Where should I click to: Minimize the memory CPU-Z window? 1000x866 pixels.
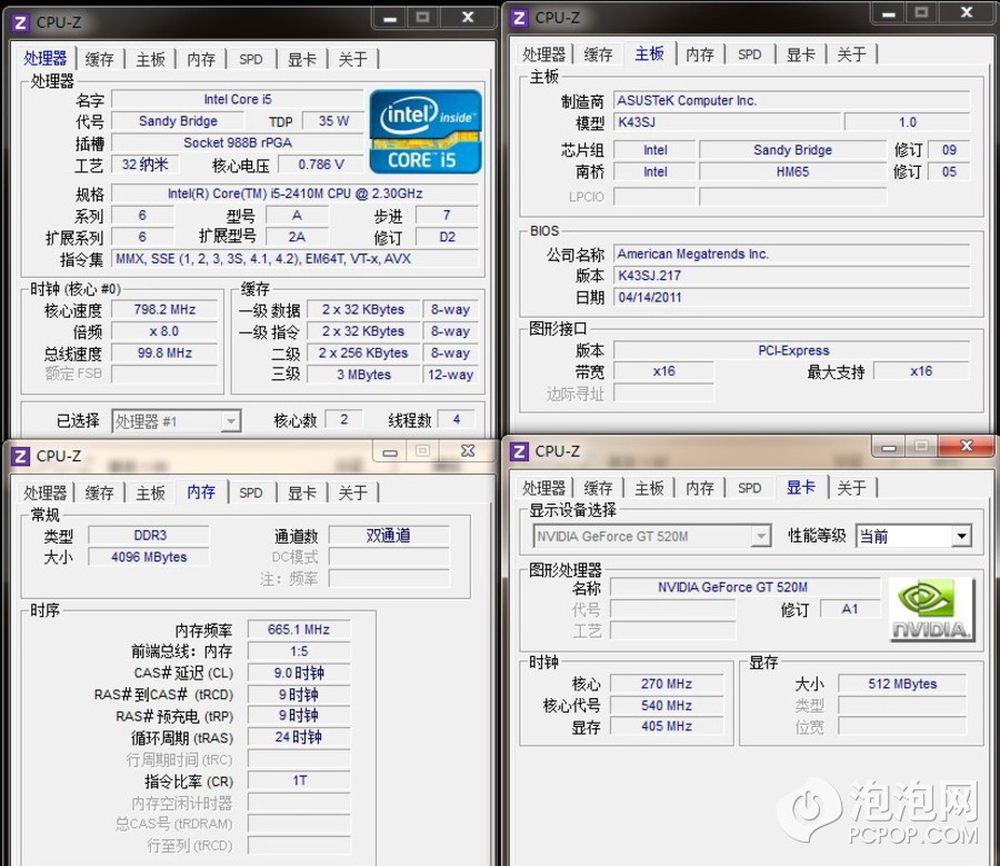[x=390, y=451]
